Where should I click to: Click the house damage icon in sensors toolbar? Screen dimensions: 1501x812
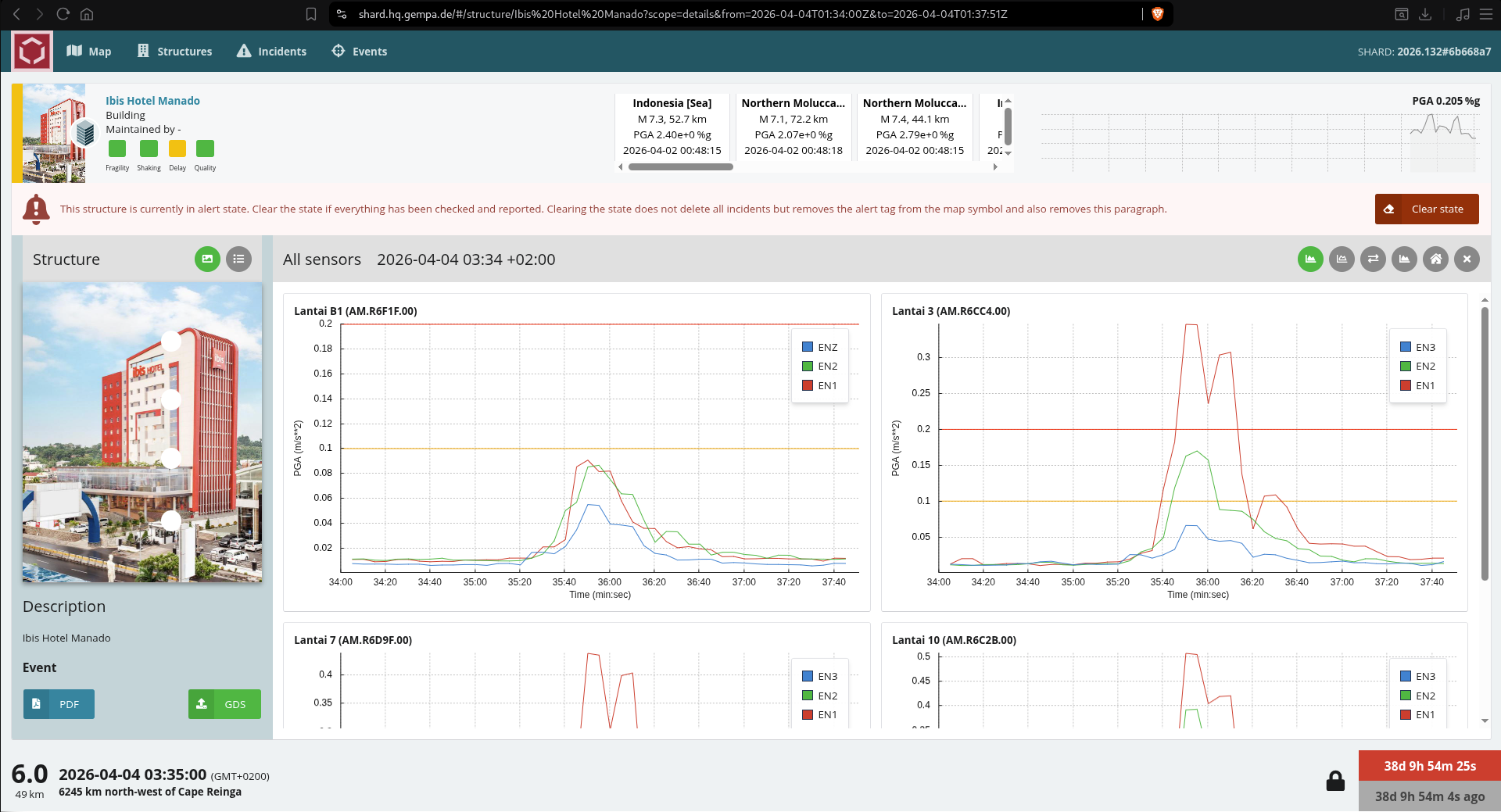click(x=1435, y=259)
